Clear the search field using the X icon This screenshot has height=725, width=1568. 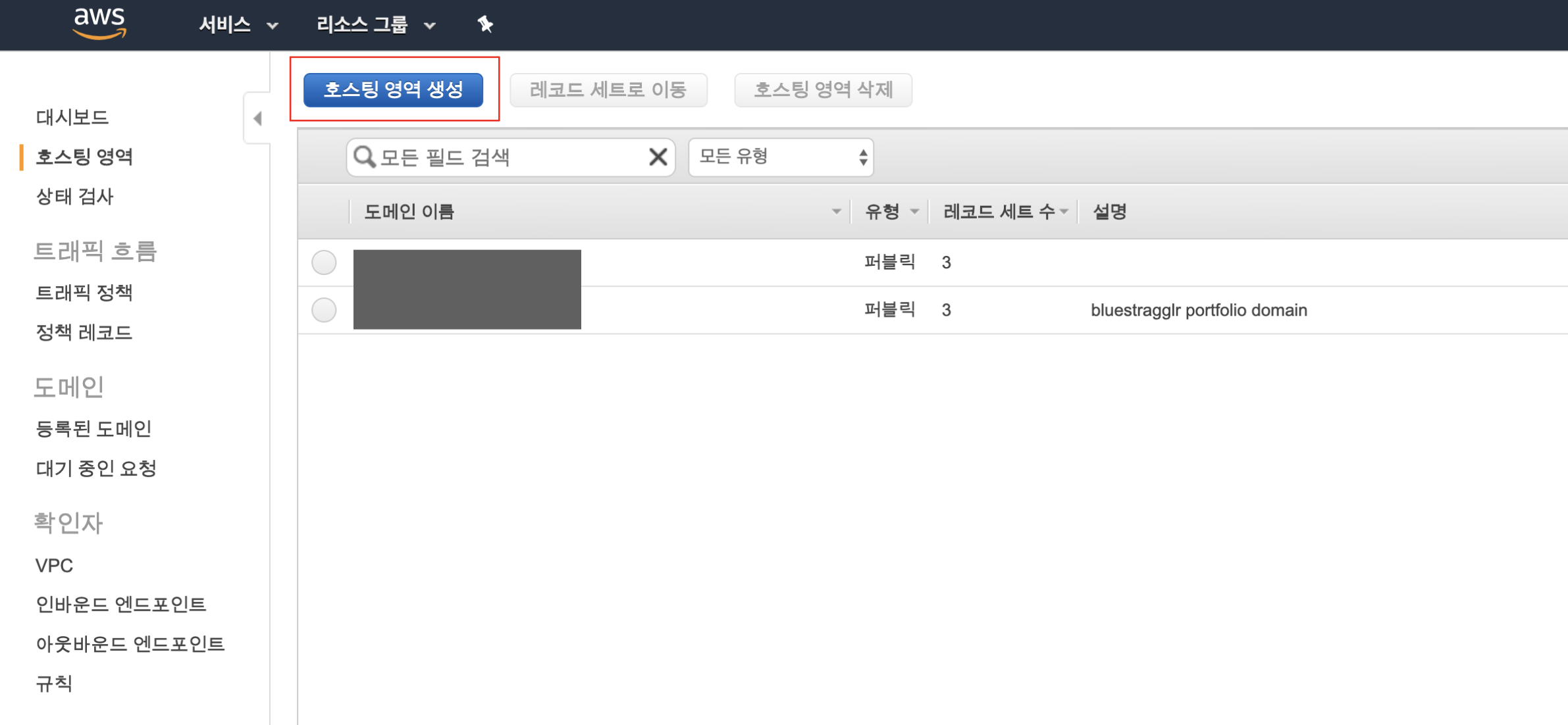click(656, 157)
